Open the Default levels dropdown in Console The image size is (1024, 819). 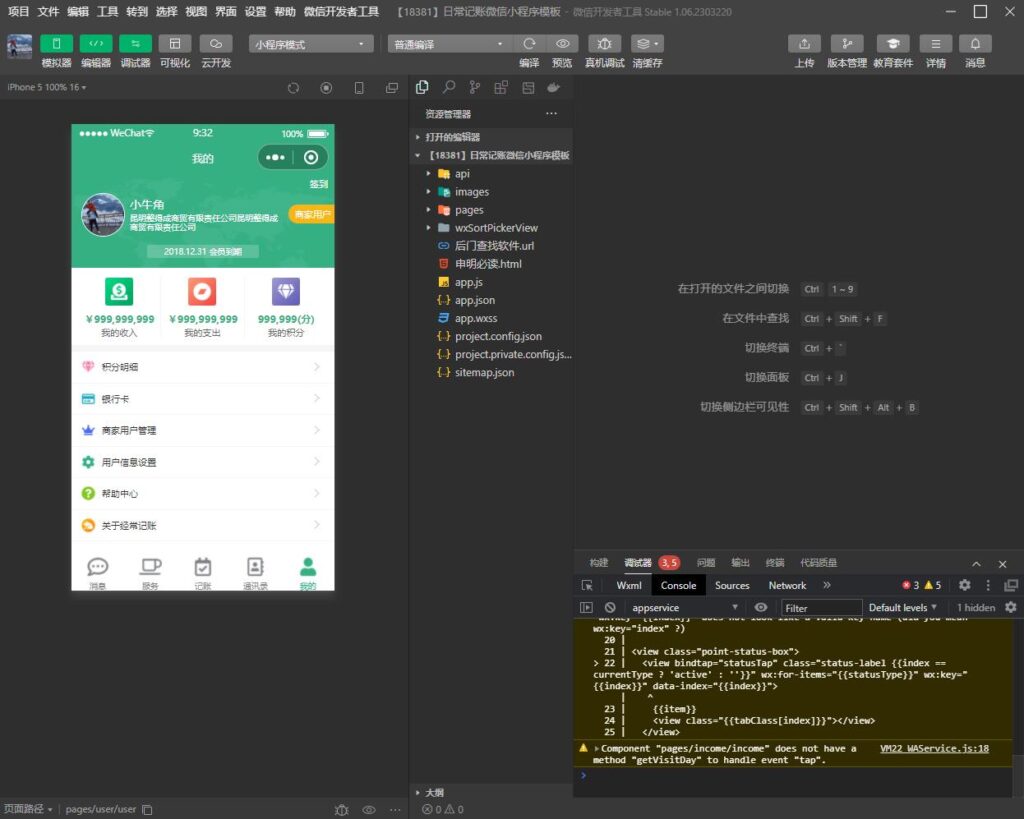point(902,607)
